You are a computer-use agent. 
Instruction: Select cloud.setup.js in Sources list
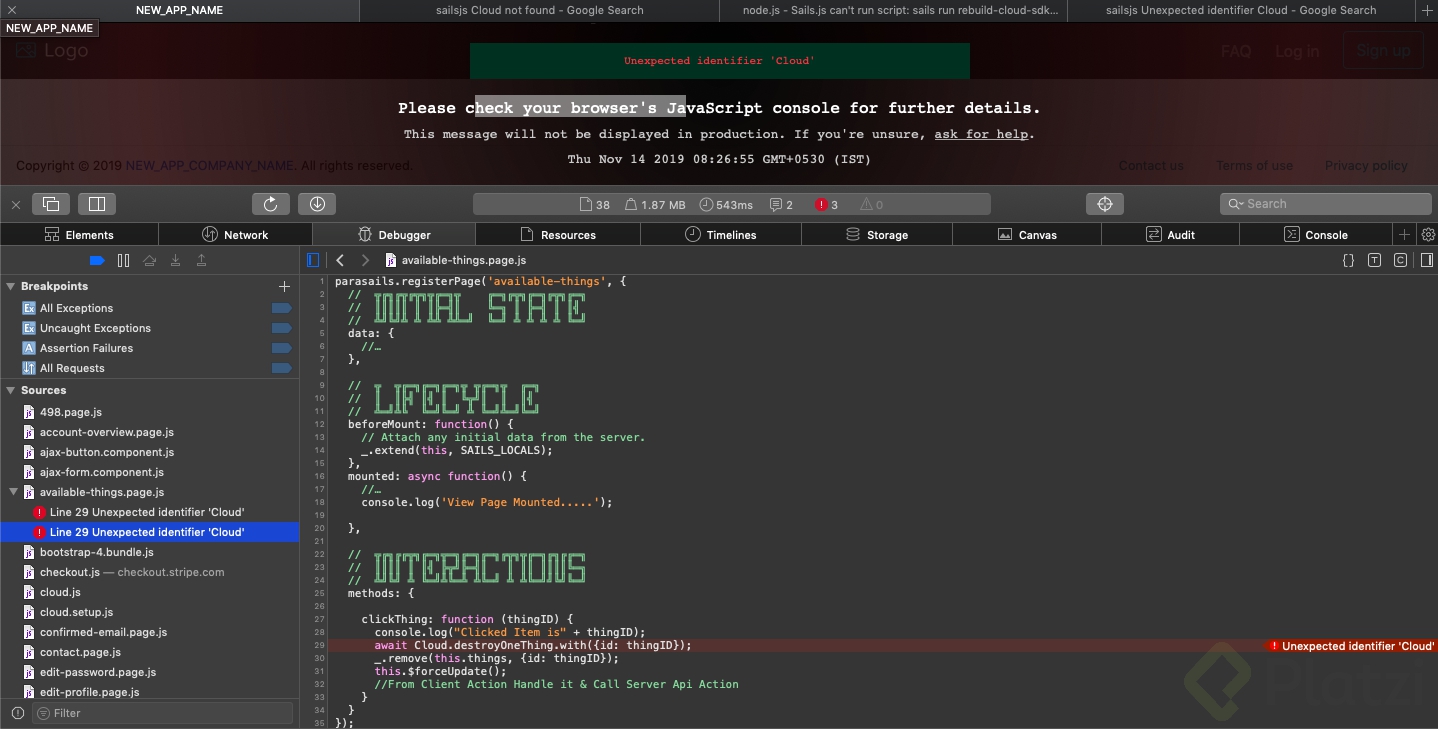pos(76,612)
